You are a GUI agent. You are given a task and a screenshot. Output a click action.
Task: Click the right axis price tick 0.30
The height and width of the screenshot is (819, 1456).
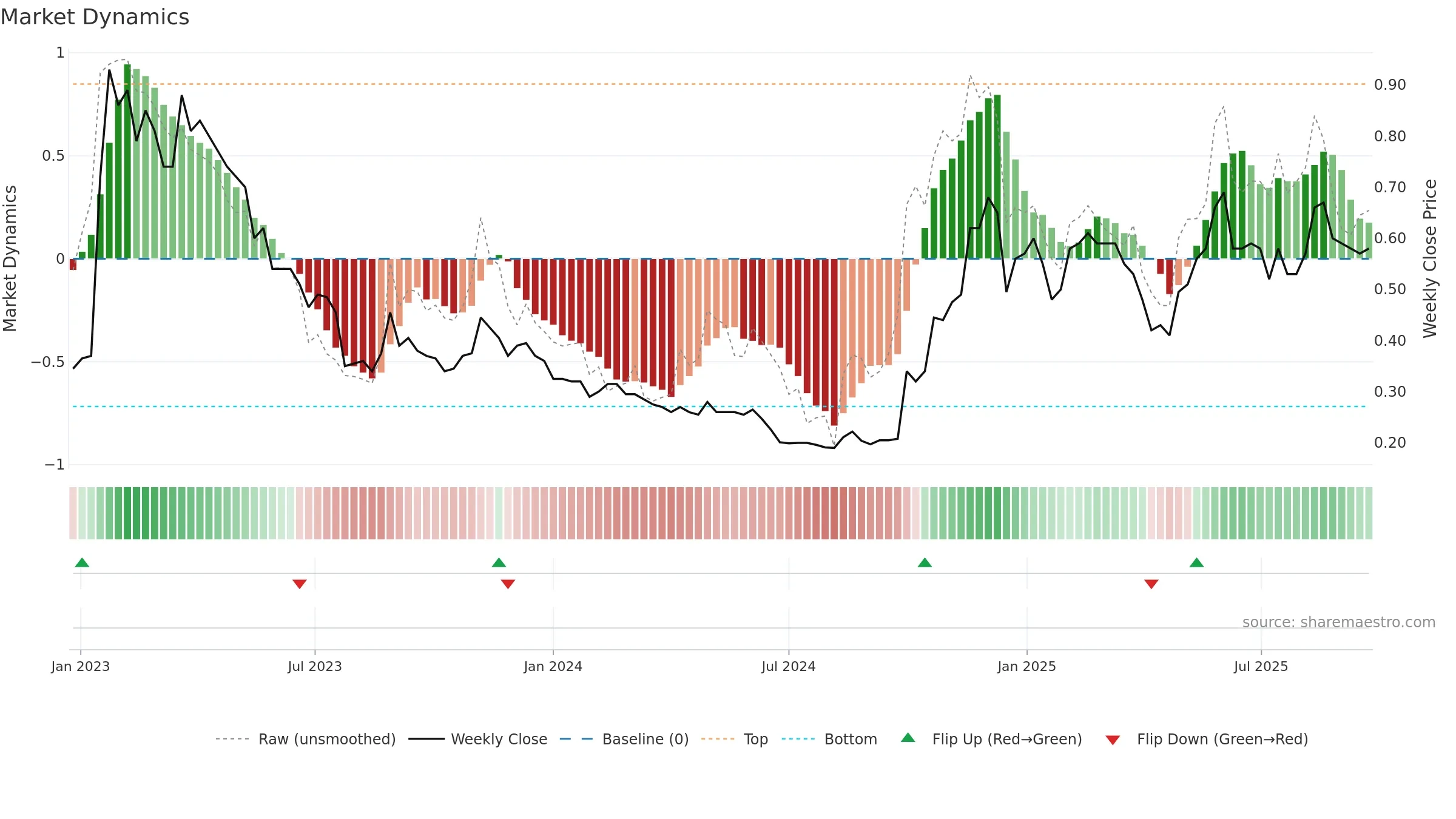(1390, 391)
